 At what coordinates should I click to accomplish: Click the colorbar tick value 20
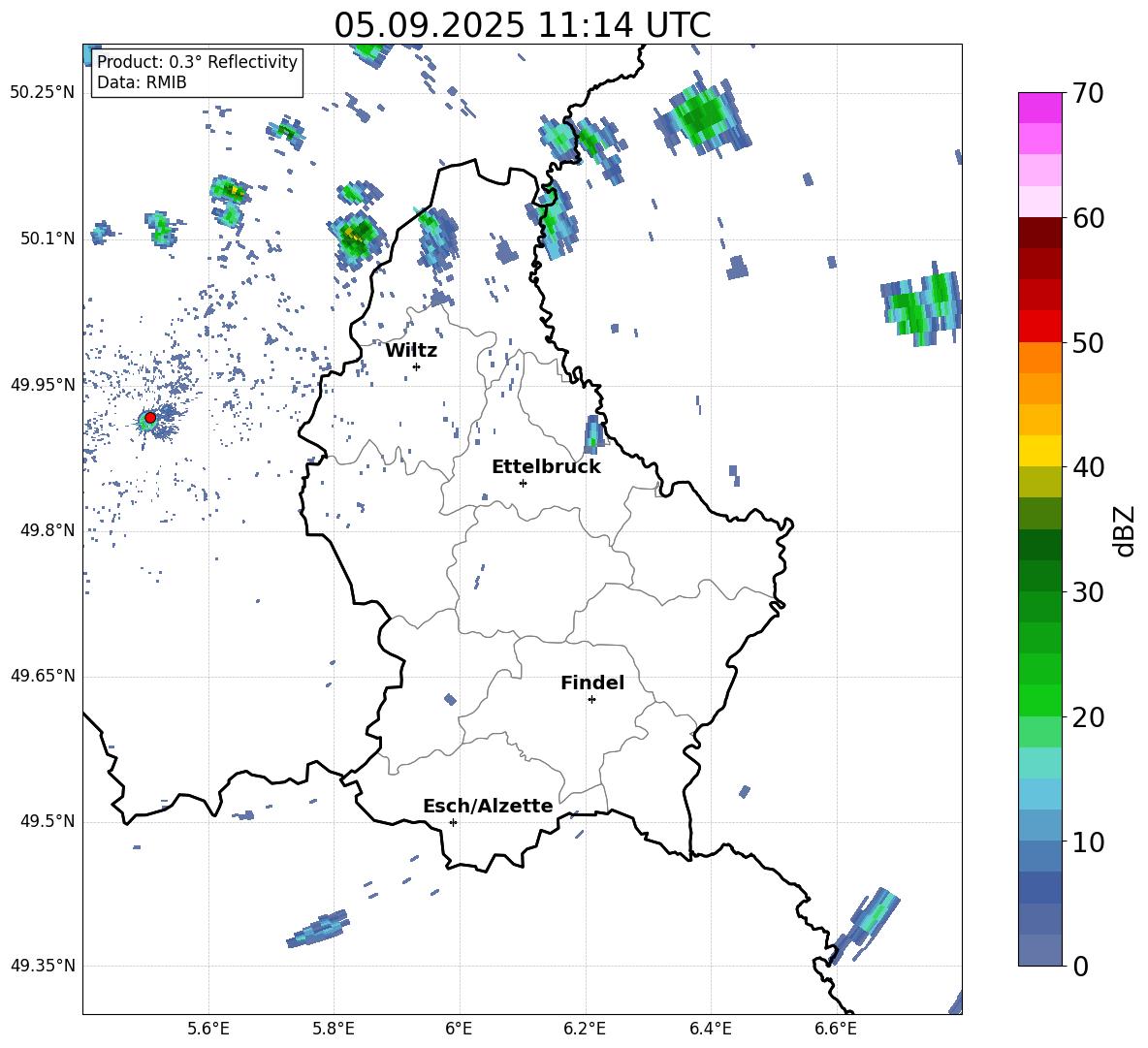click(x=1088, y=717)
